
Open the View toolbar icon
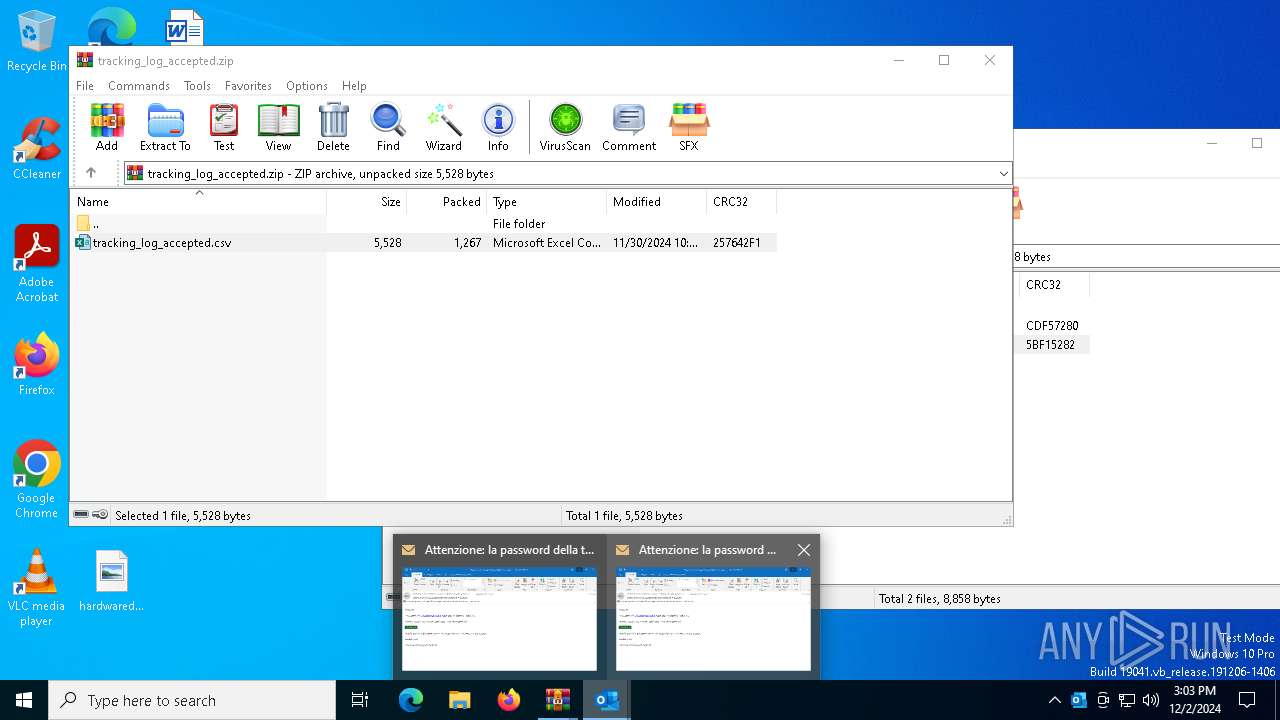278,127
